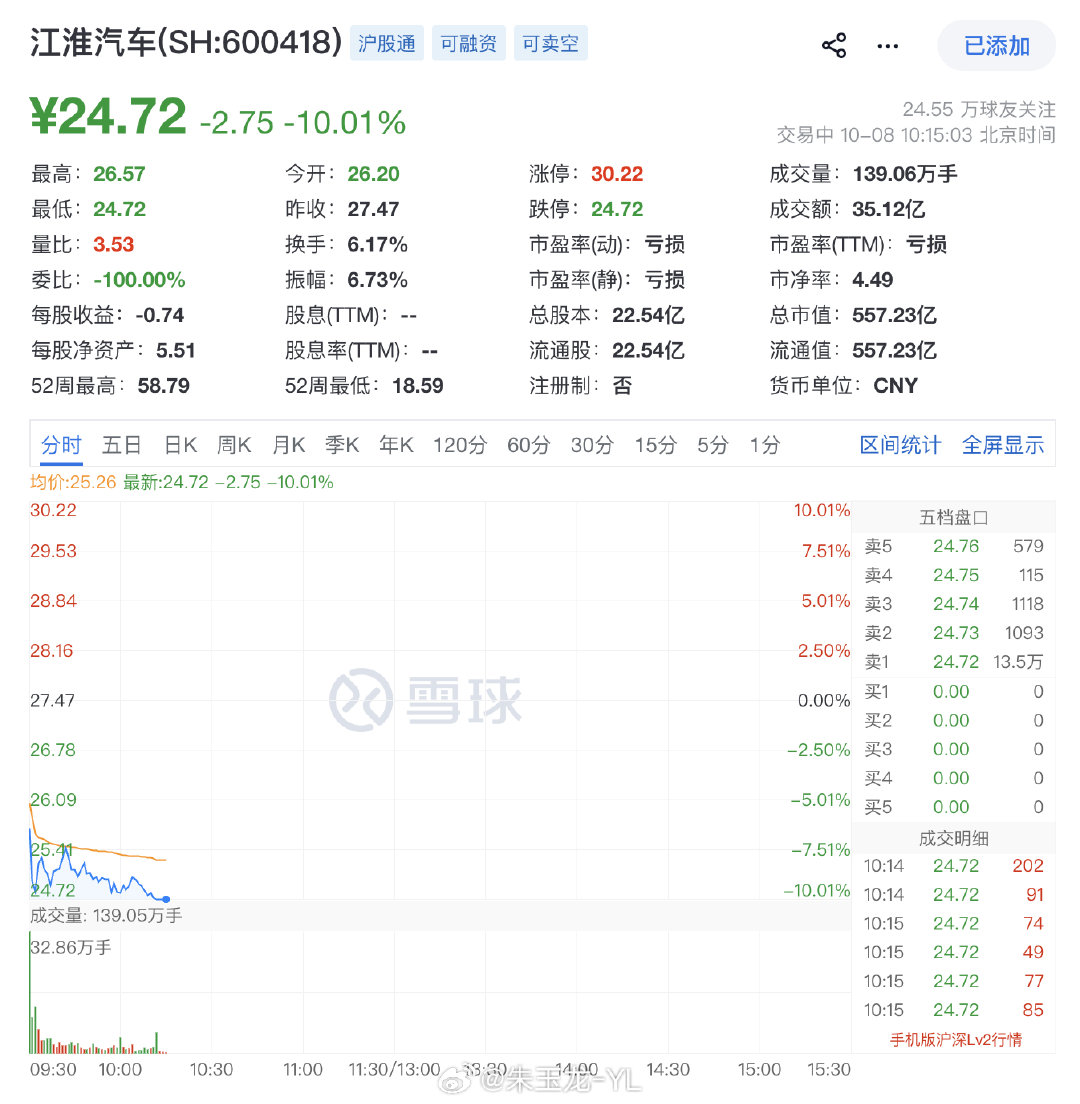Click the 委比 value -100.00%
The width and height of the screenshot is (1080, 1104).
point(139,280)
